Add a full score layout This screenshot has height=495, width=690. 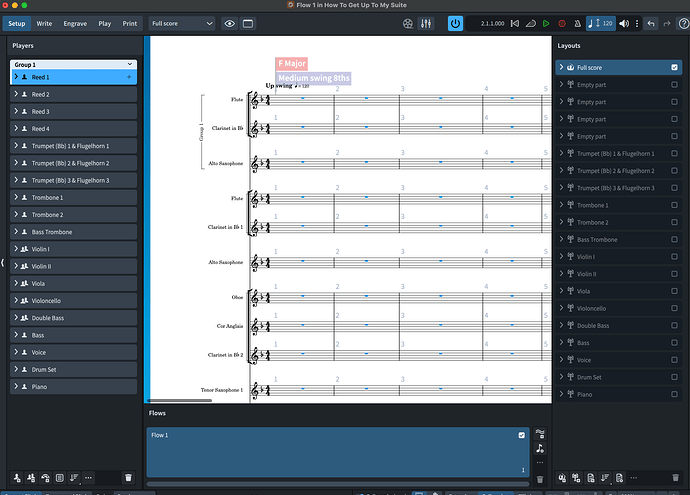pyautogui.click(x=562, y=477)
